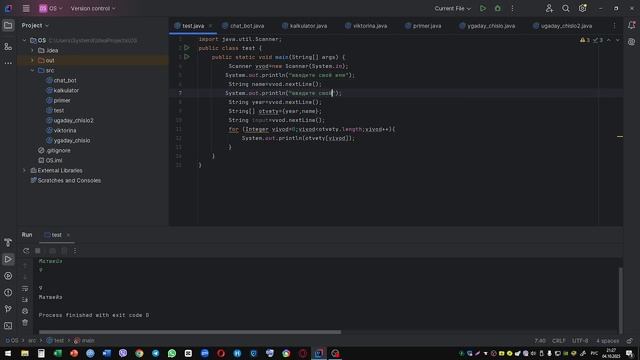This screenshot has height=360, width=640.
Task: Open the Terminal tool window icon
Action: pyautogui.click(x=8, y=326)
